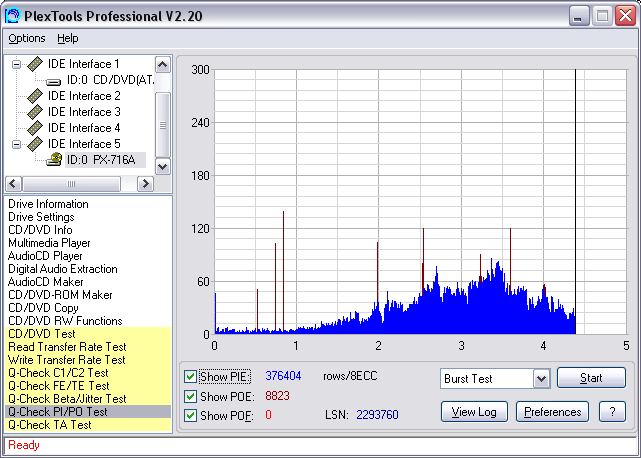Screen dimensions: 641x458
Task: Open Digital Audio Extraction
Action: coord(63,269)
